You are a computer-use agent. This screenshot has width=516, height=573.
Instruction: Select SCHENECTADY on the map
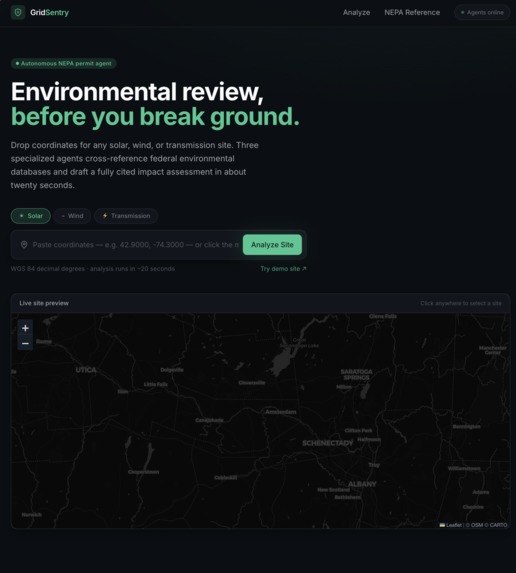tap(327, 443)
